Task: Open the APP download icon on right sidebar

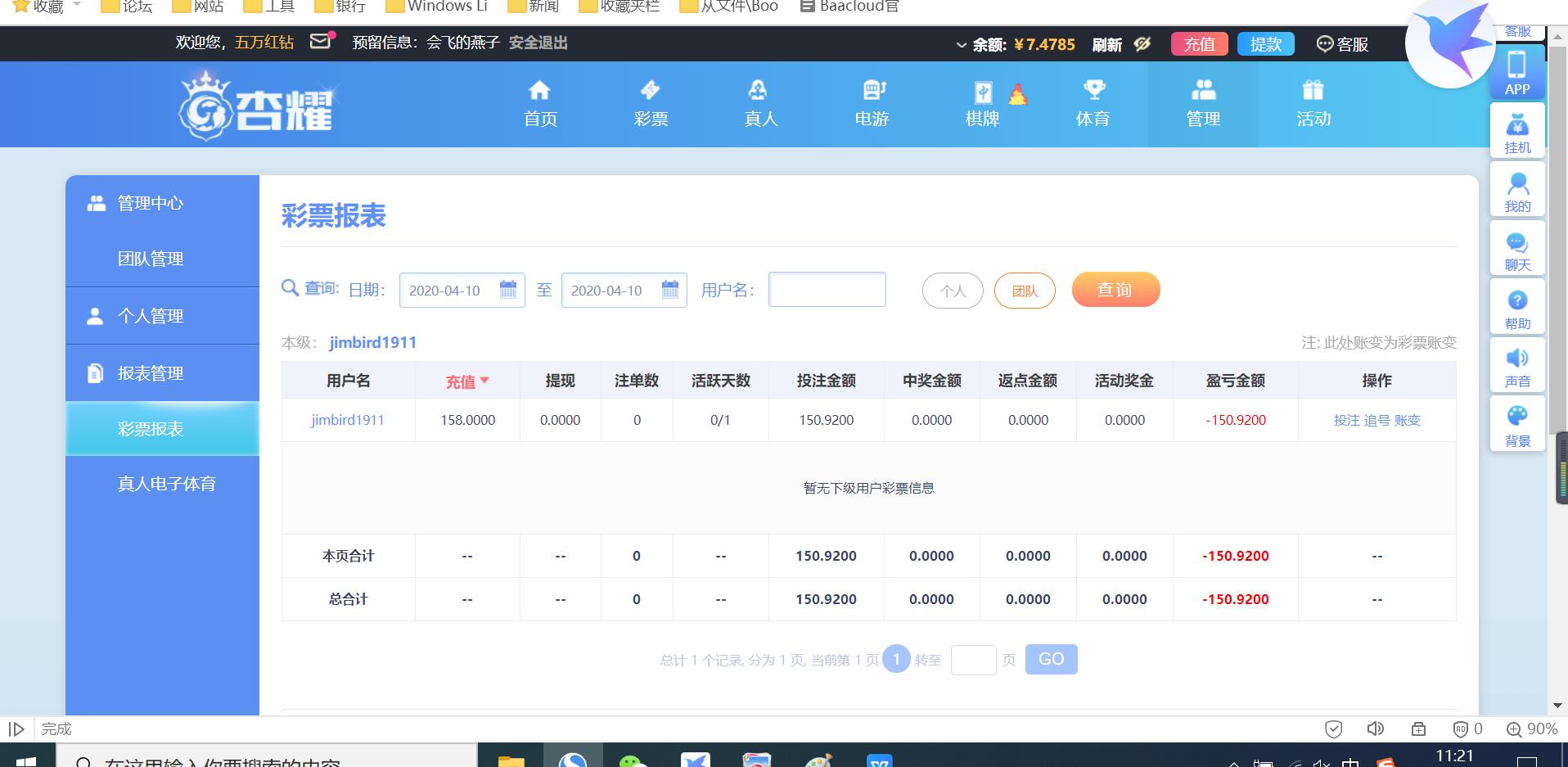Action: tap(1518, 65)
